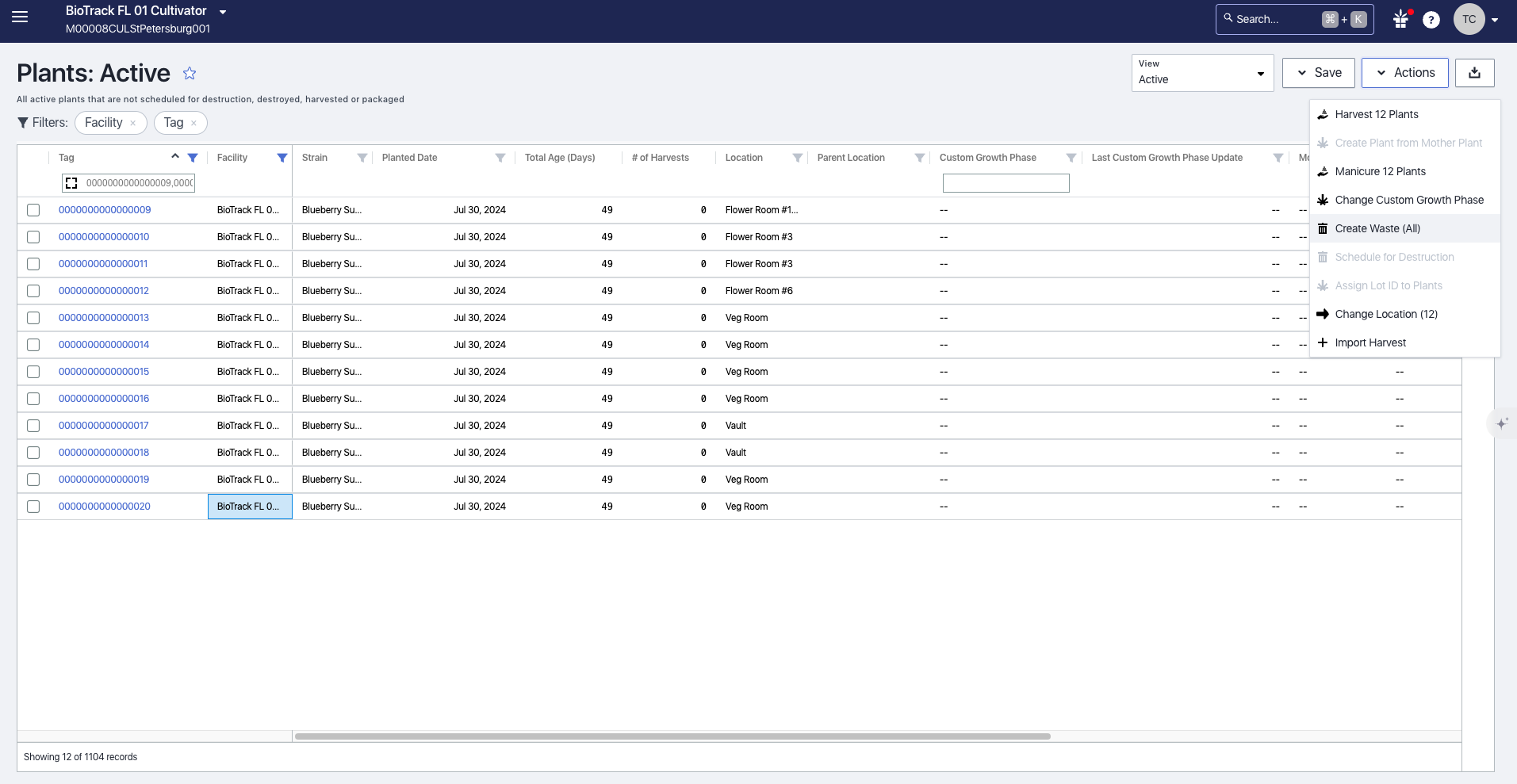
Task: Open plant tag 0000000000000020 link
Action: coord(105,507)
